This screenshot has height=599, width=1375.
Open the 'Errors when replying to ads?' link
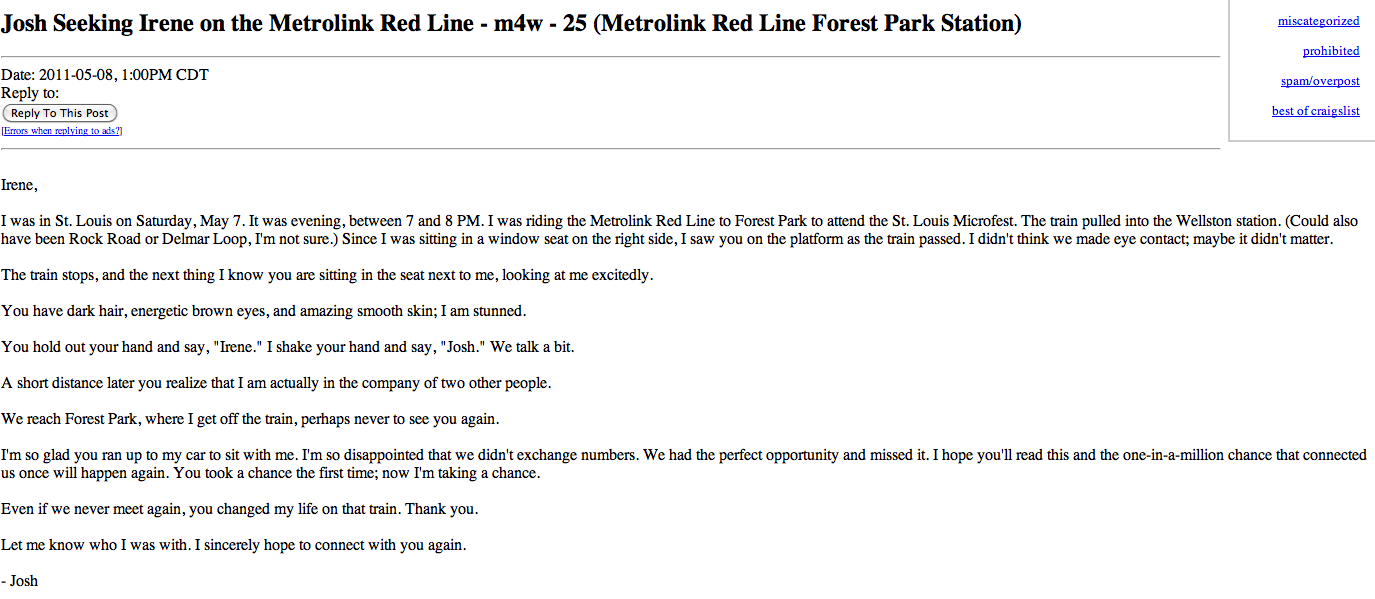point(62,131)
